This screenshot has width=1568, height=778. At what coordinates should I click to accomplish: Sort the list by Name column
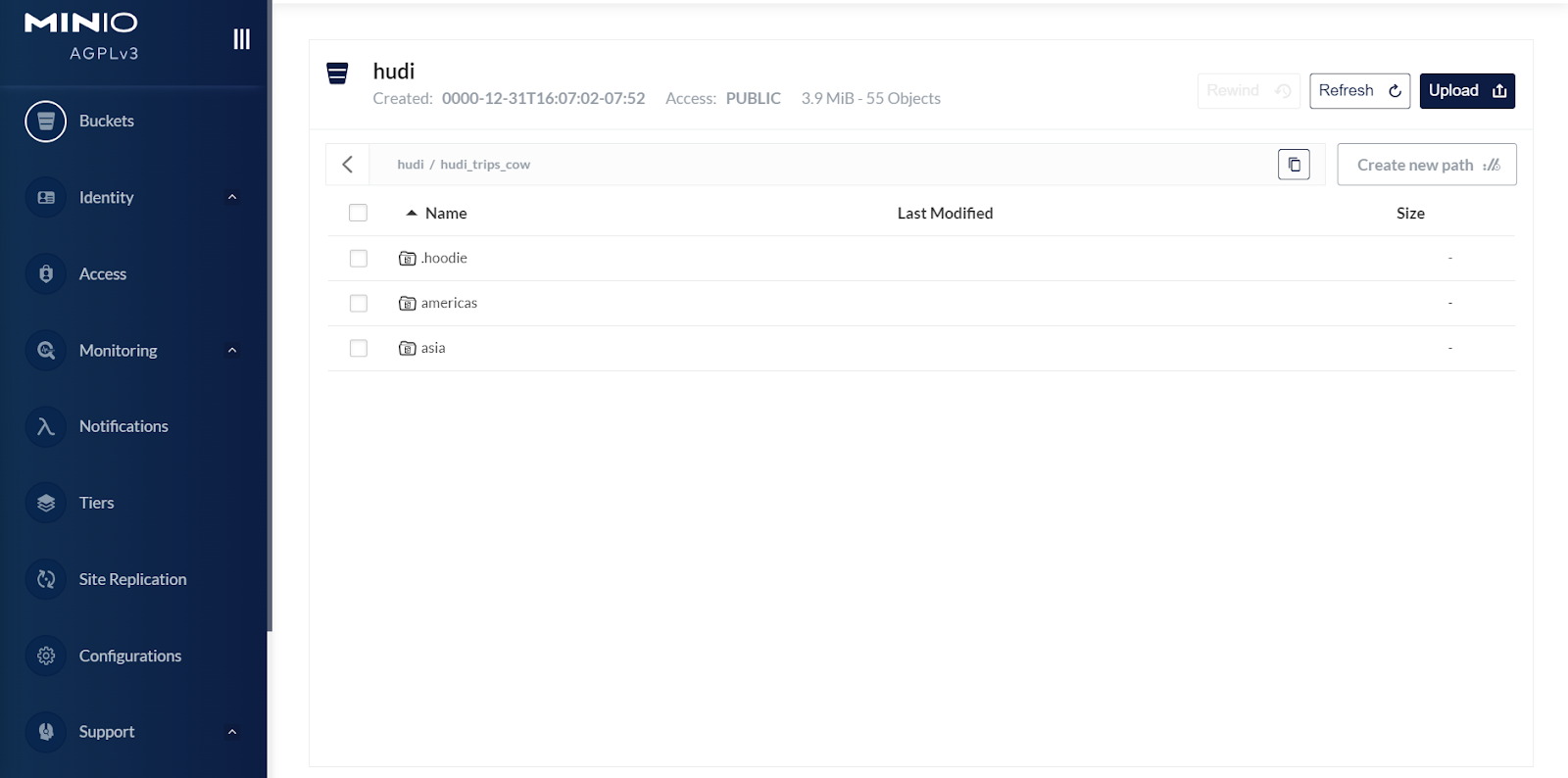(x=445, y=214)
